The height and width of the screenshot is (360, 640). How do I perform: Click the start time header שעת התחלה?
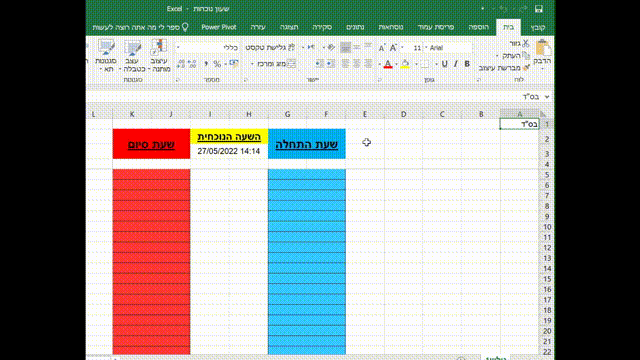pos(307,144)
